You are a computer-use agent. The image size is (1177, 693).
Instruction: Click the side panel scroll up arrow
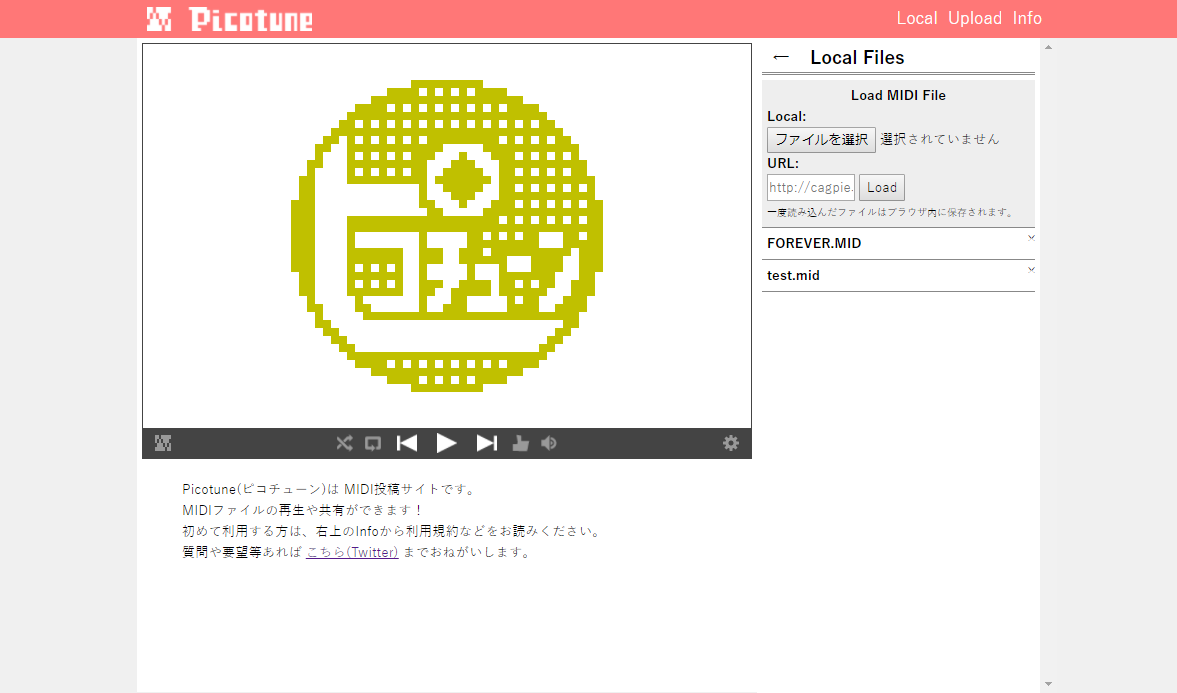pos(1049,47)
